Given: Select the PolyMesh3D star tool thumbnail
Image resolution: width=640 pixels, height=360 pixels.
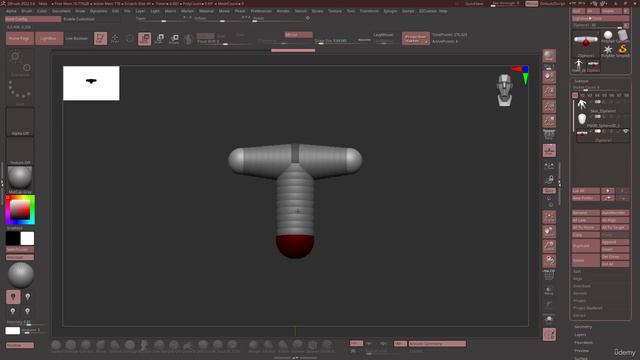Looking at the screenshot, I should tap(608, 50).
